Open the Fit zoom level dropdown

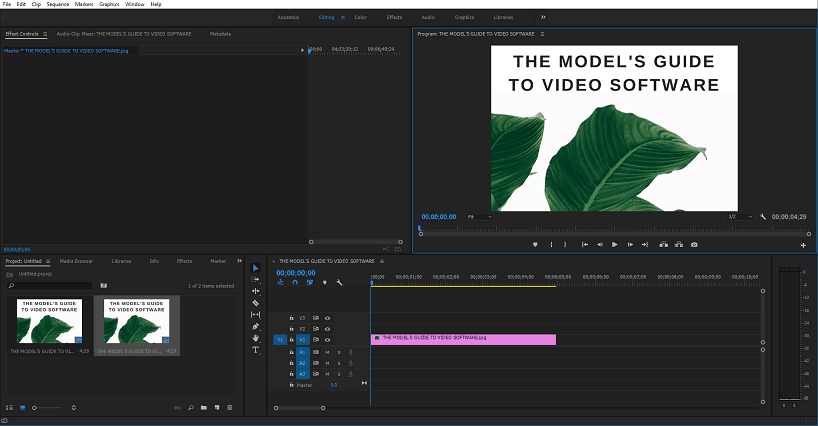[x=480, y=216]
